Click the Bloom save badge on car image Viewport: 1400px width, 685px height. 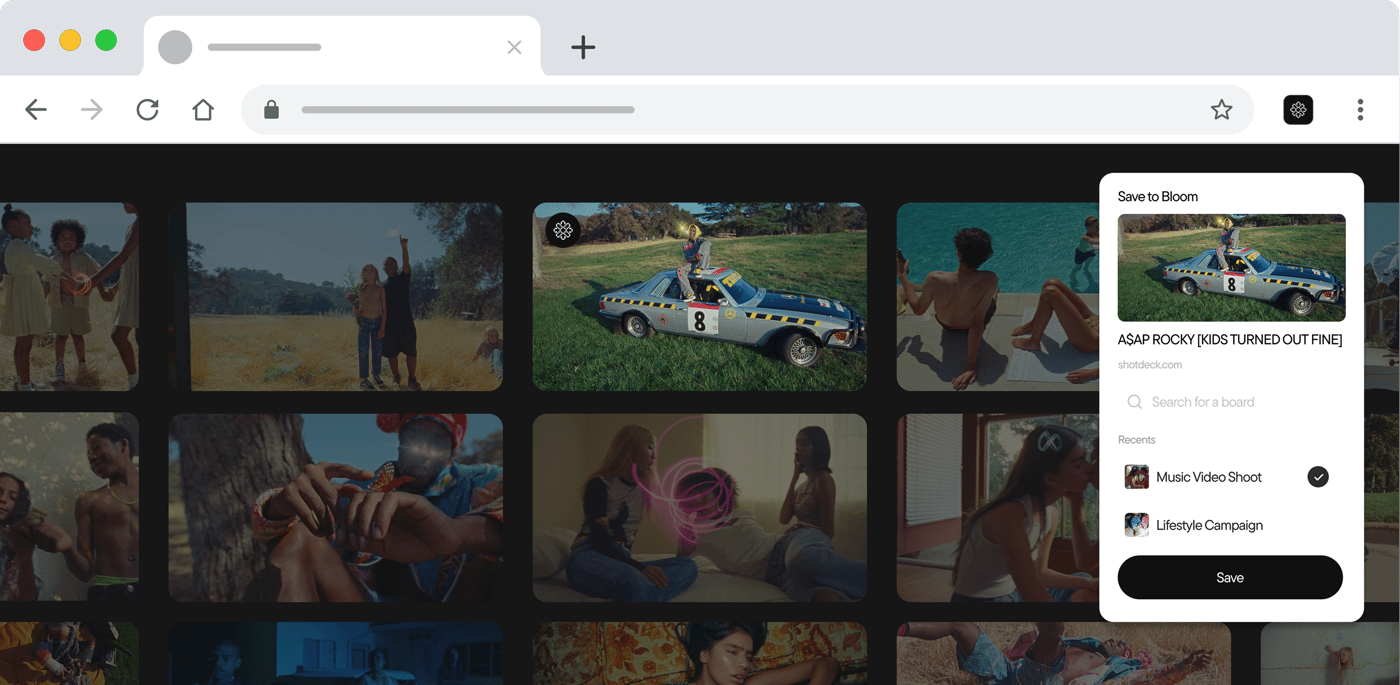(563, 231)
